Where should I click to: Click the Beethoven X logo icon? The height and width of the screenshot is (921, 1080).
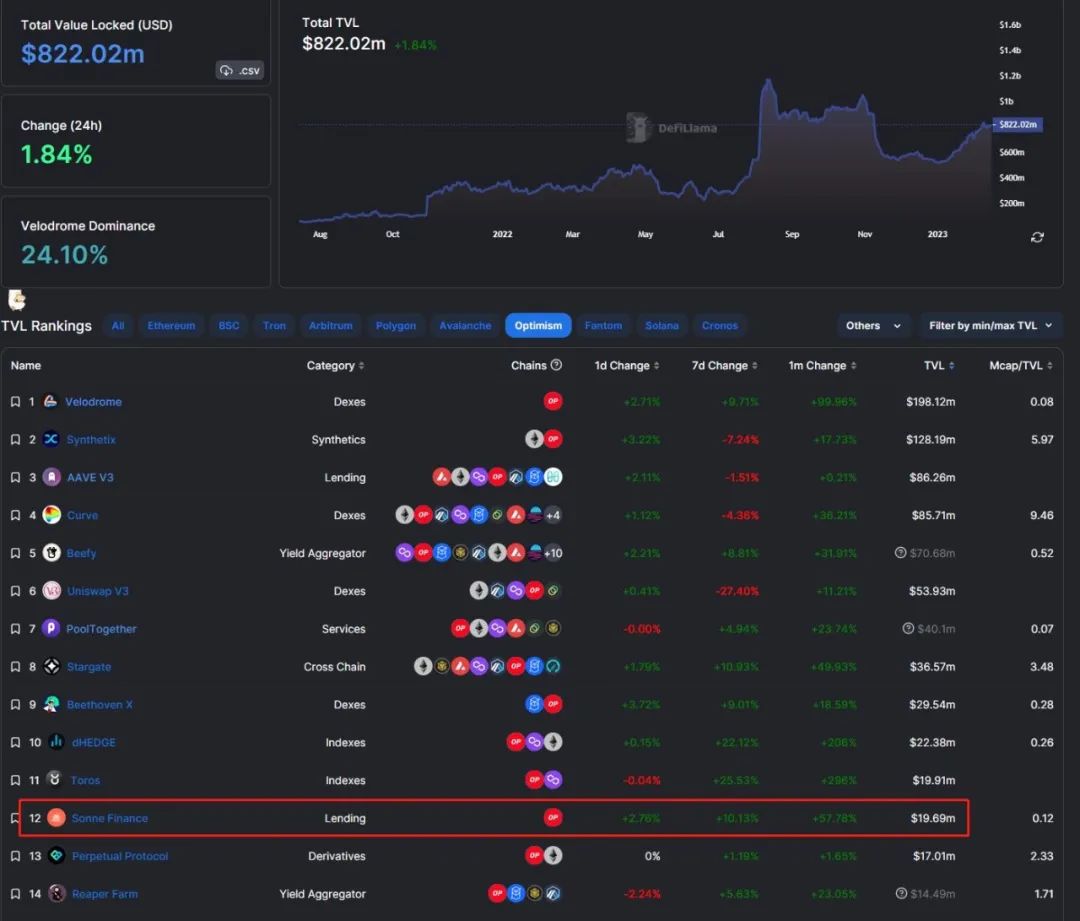coord(52,704)
